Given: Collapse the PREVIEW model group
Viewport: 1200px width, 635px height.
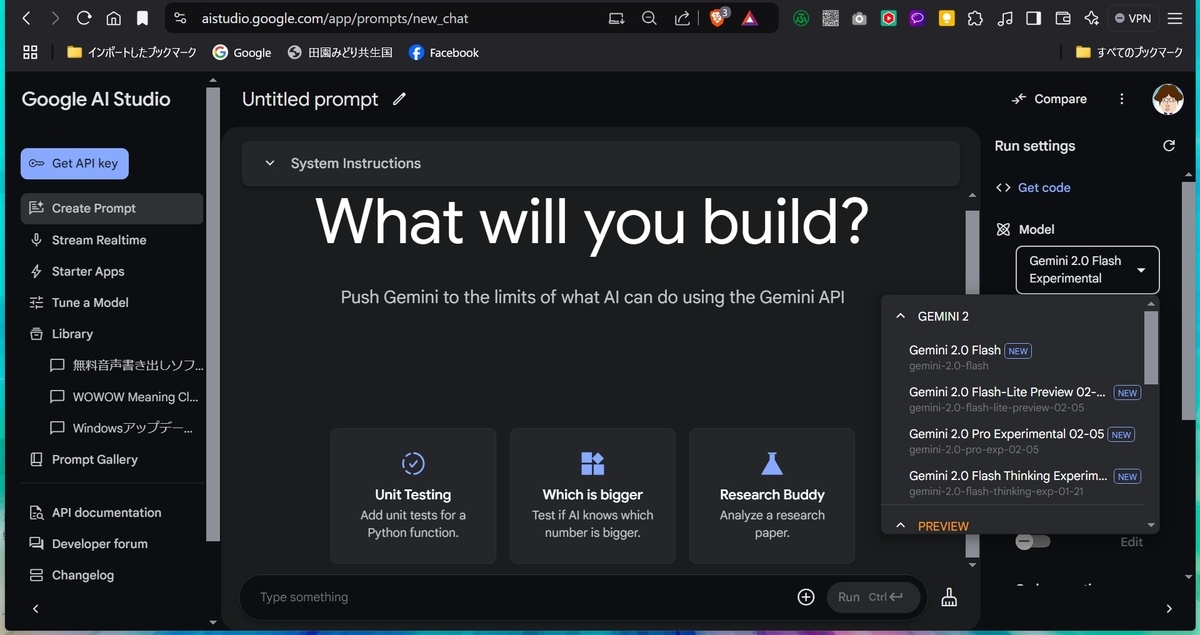Looking at the screenshot, I should [899, 526].
